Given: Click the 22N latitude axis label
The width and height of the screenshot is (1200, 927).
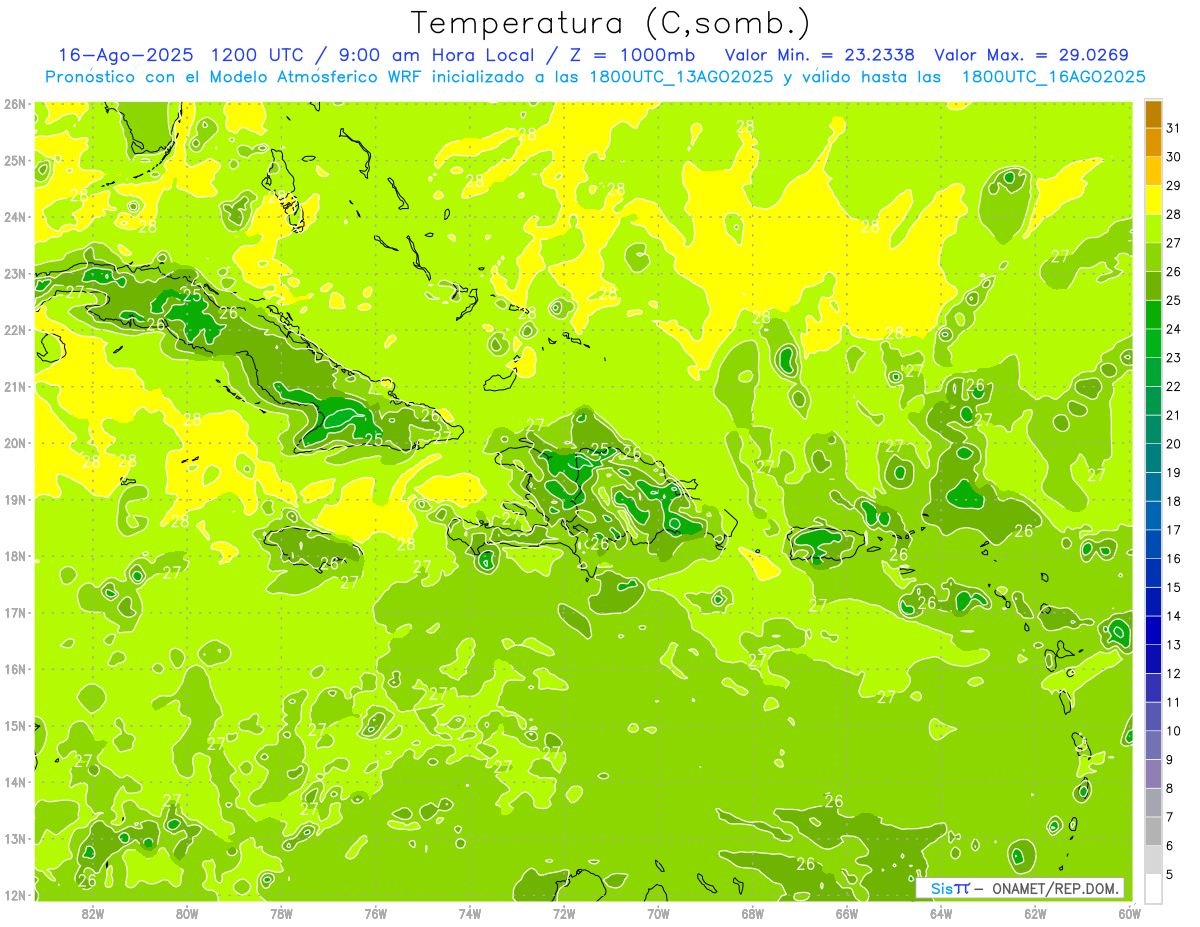Looking at the screenshot, I should click(15, 330).
